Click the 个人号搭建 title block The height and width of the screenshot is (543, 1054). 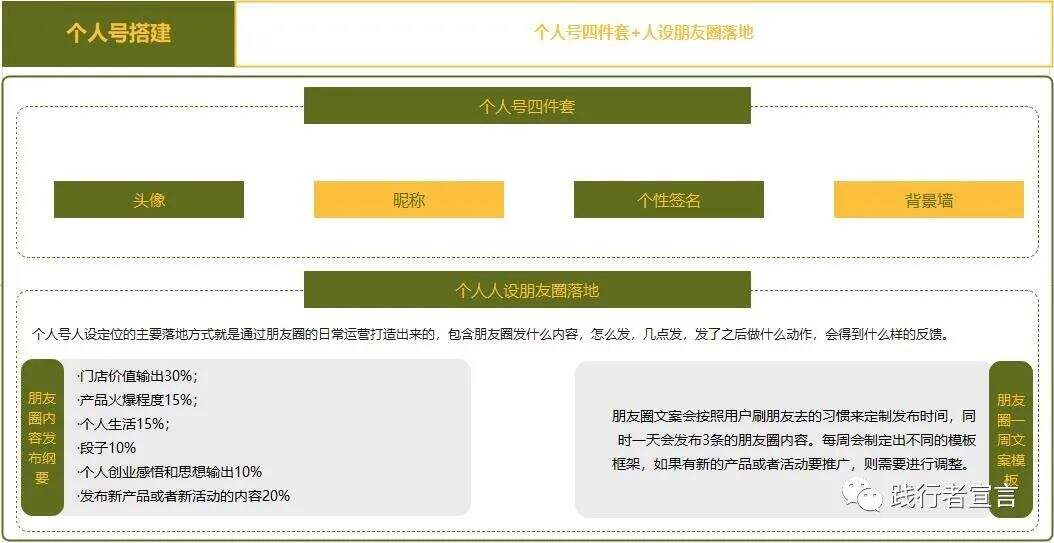tap(118, 34)
